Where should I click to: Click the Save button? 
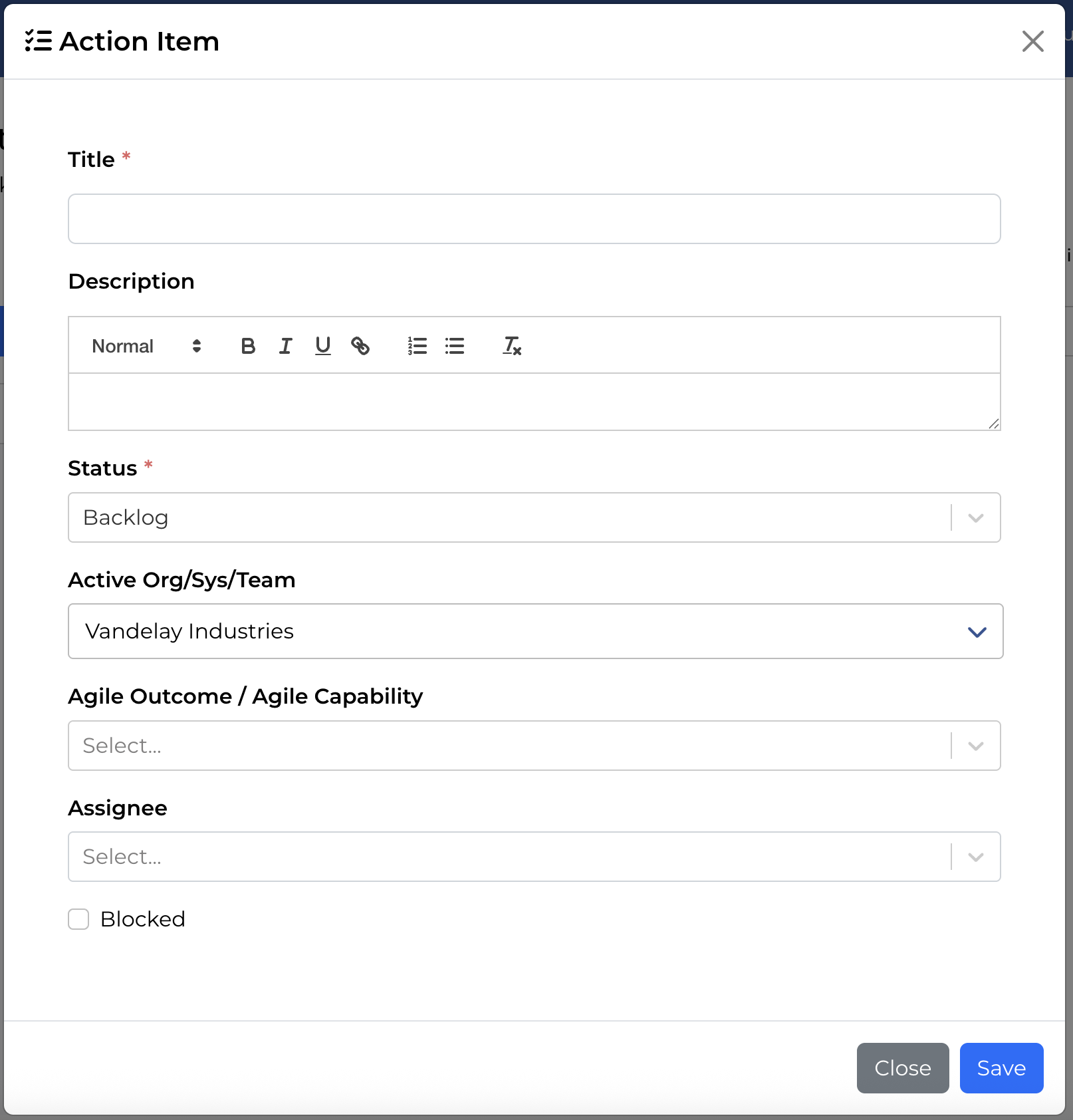(x=1001, y=1068)
